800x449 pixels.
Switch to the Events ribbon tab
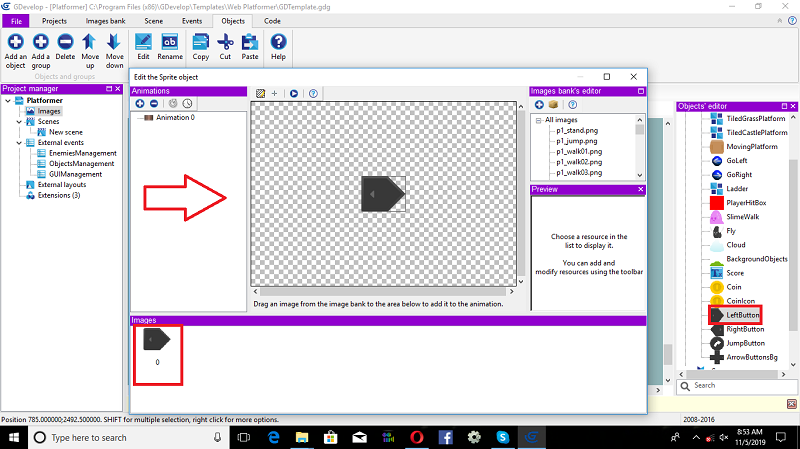(192, 21)
